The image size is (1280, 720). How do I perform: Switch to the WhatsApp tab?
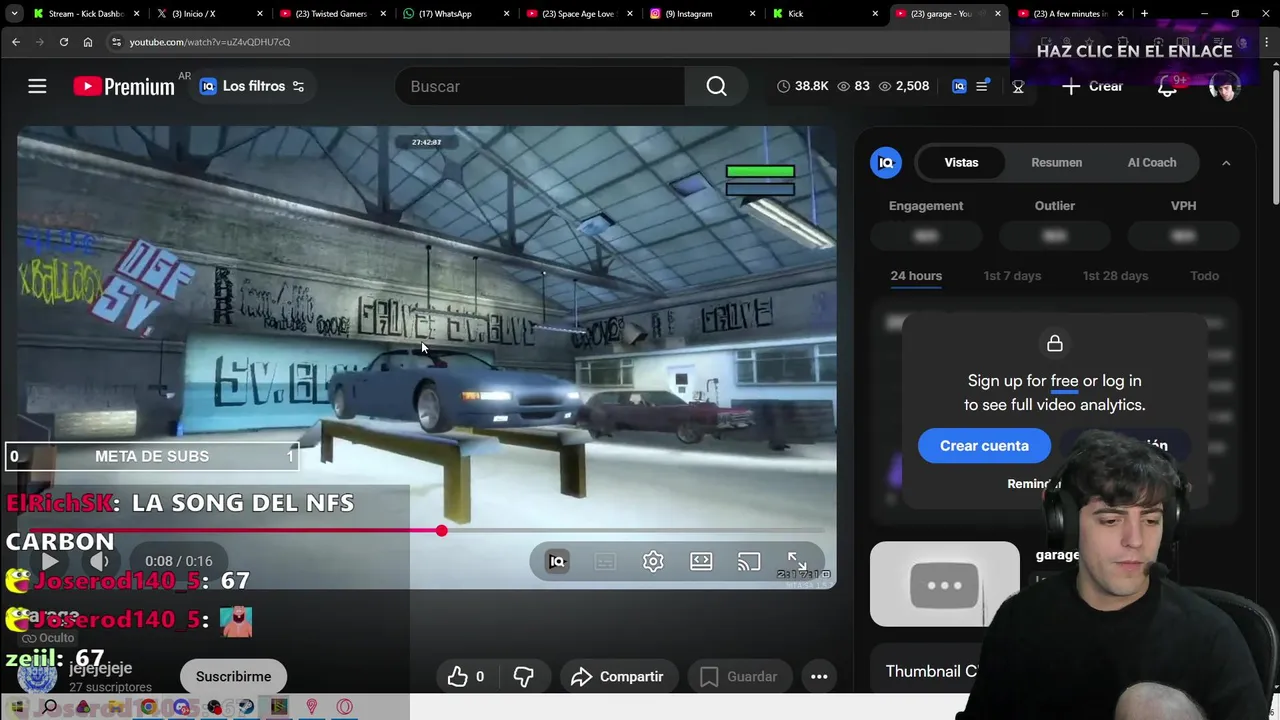[x=455, y=14]
